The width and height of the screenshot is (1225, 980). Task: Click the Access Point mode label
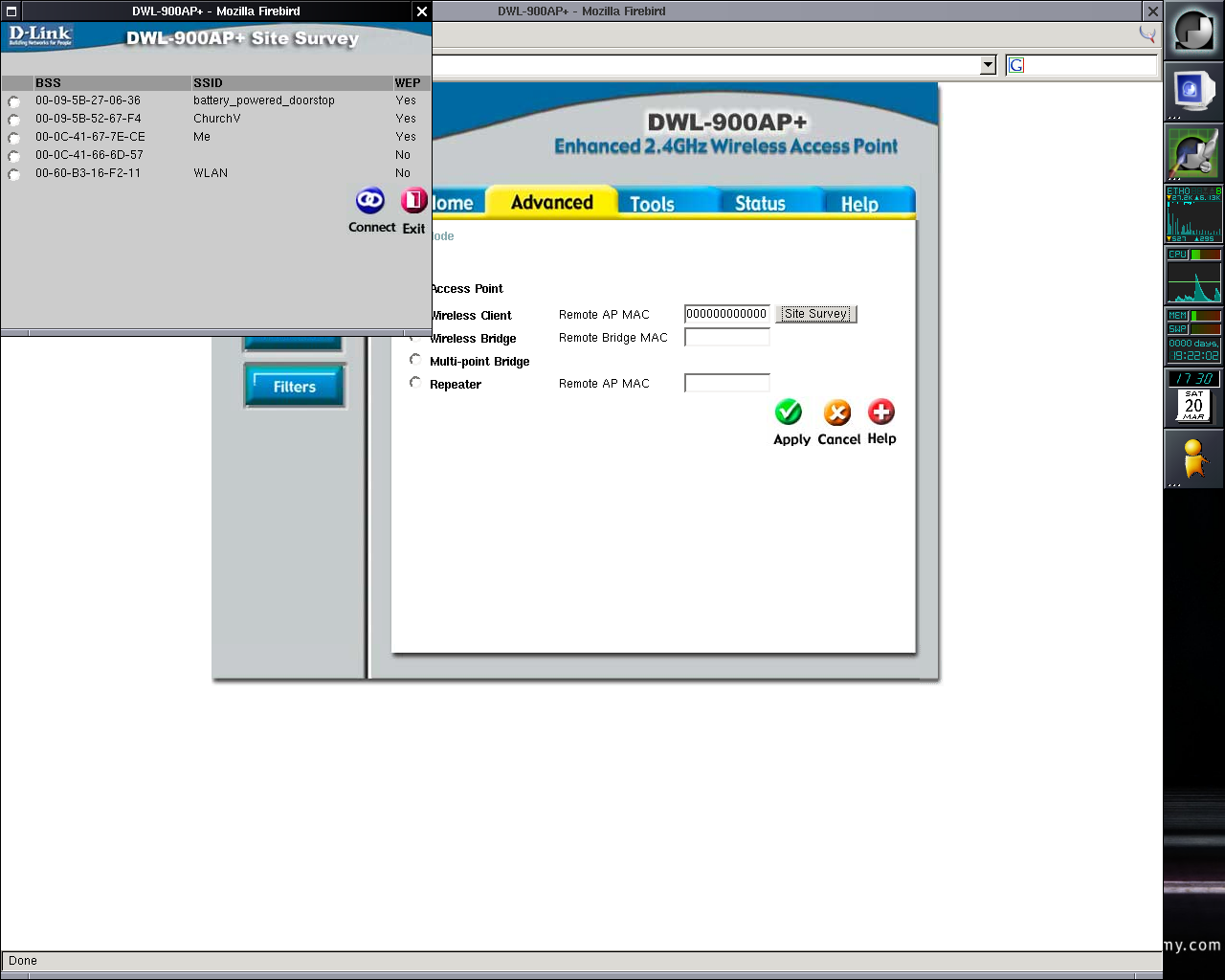pos(467,289)
